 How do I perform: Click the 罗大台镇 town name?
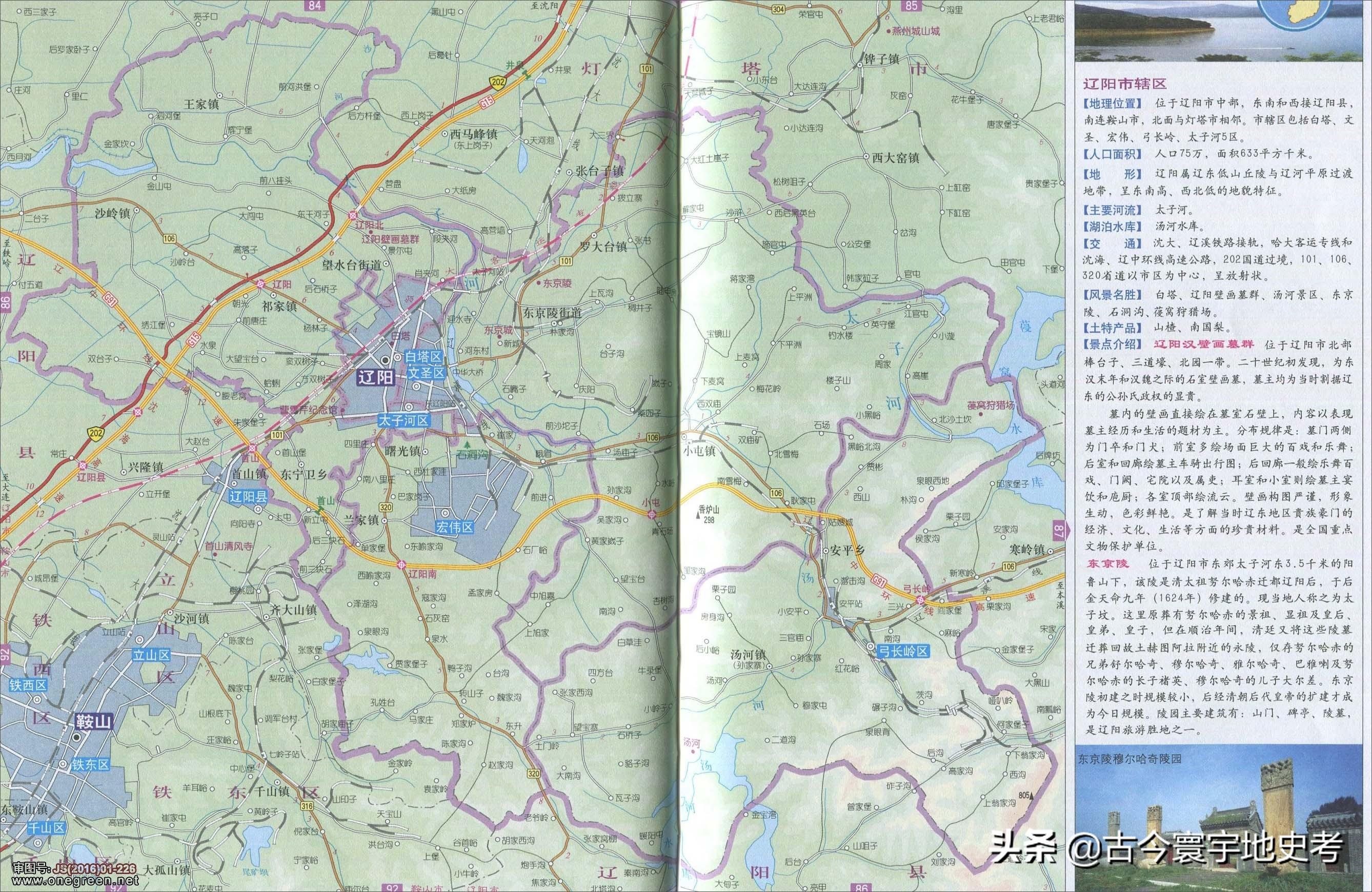coord(603,247)
